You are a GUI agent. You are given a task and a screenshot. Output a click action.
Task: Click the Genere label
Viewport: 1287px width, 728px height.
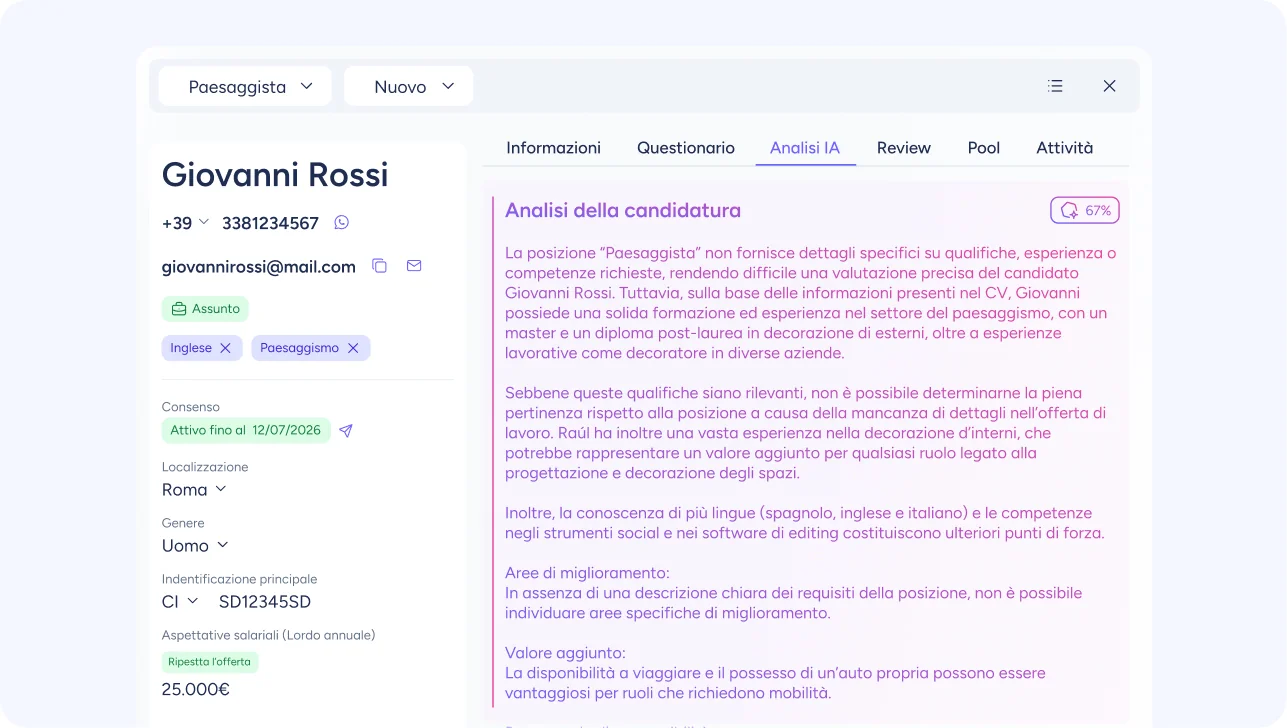(x=183, y=523)
